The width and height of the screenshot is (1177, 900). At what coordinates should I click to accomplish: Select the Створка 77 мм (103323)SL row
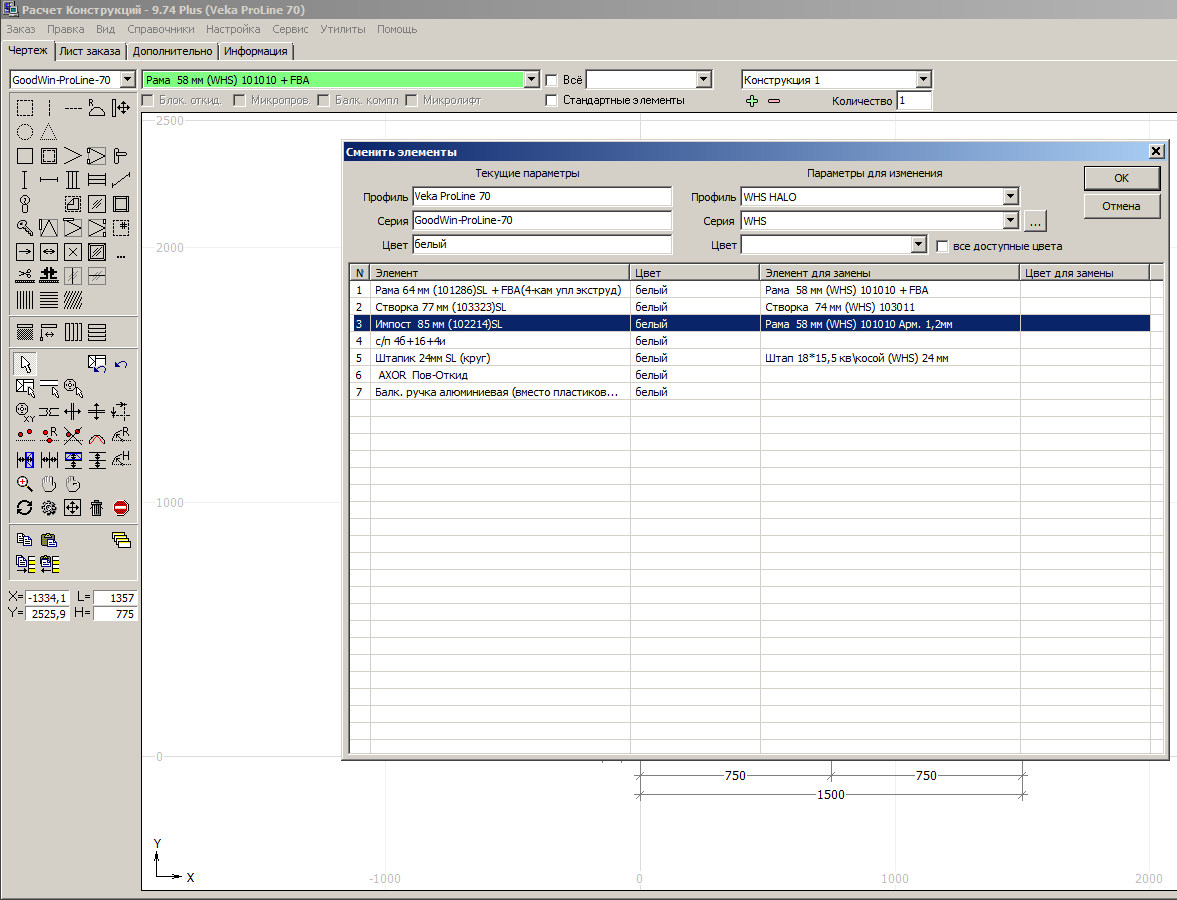(x=751, y=307)
